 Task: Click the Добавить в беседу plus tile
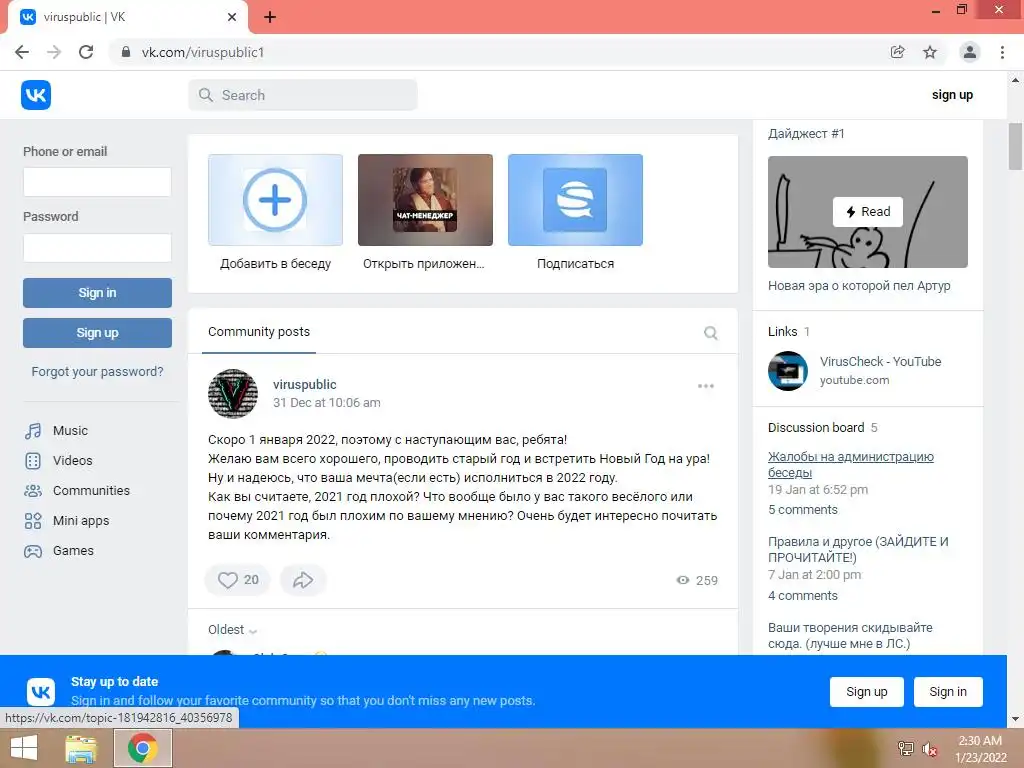click(275, 200)
